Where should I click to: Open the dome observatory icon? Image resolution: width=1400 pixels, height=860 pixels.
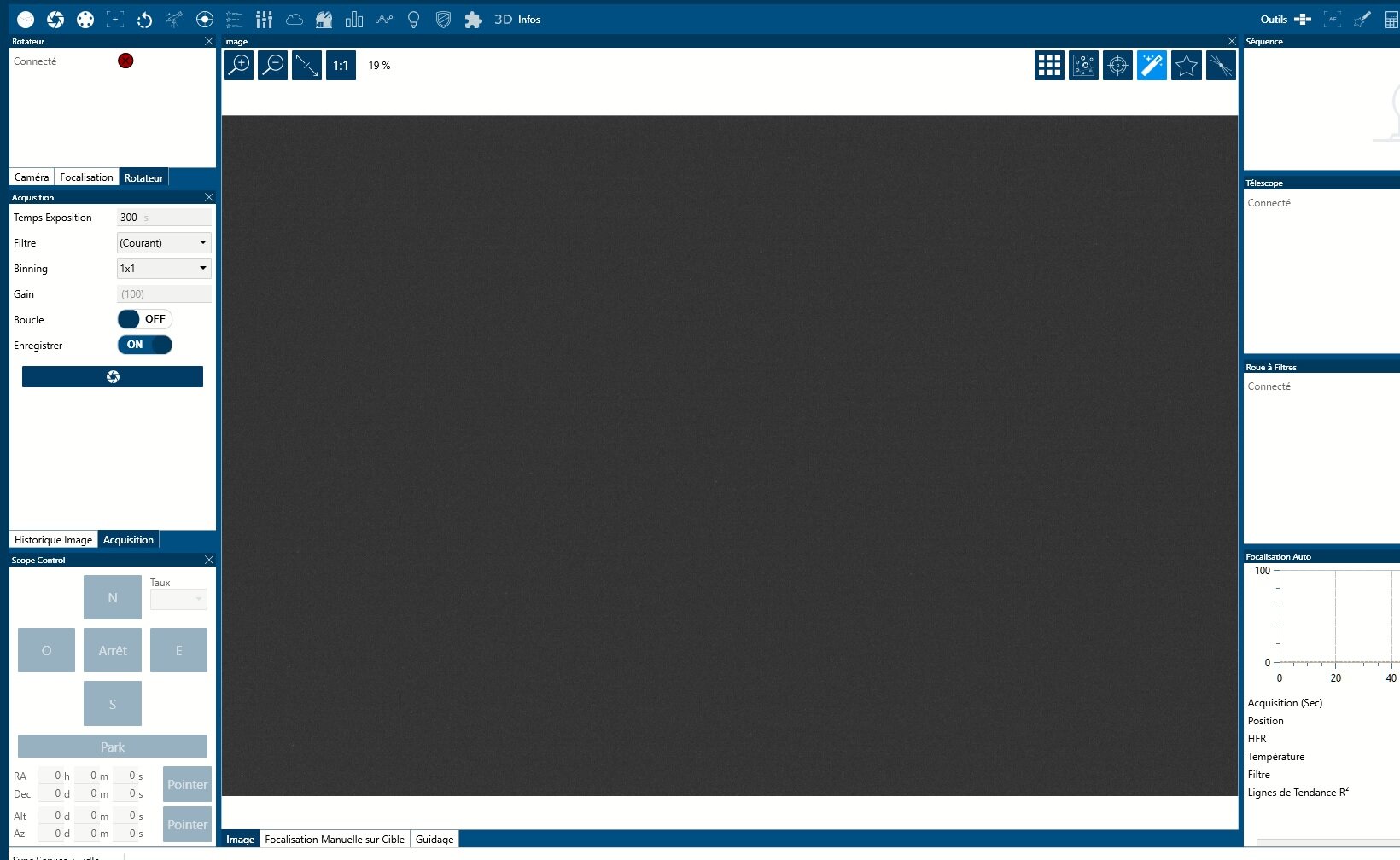point(324,19)
